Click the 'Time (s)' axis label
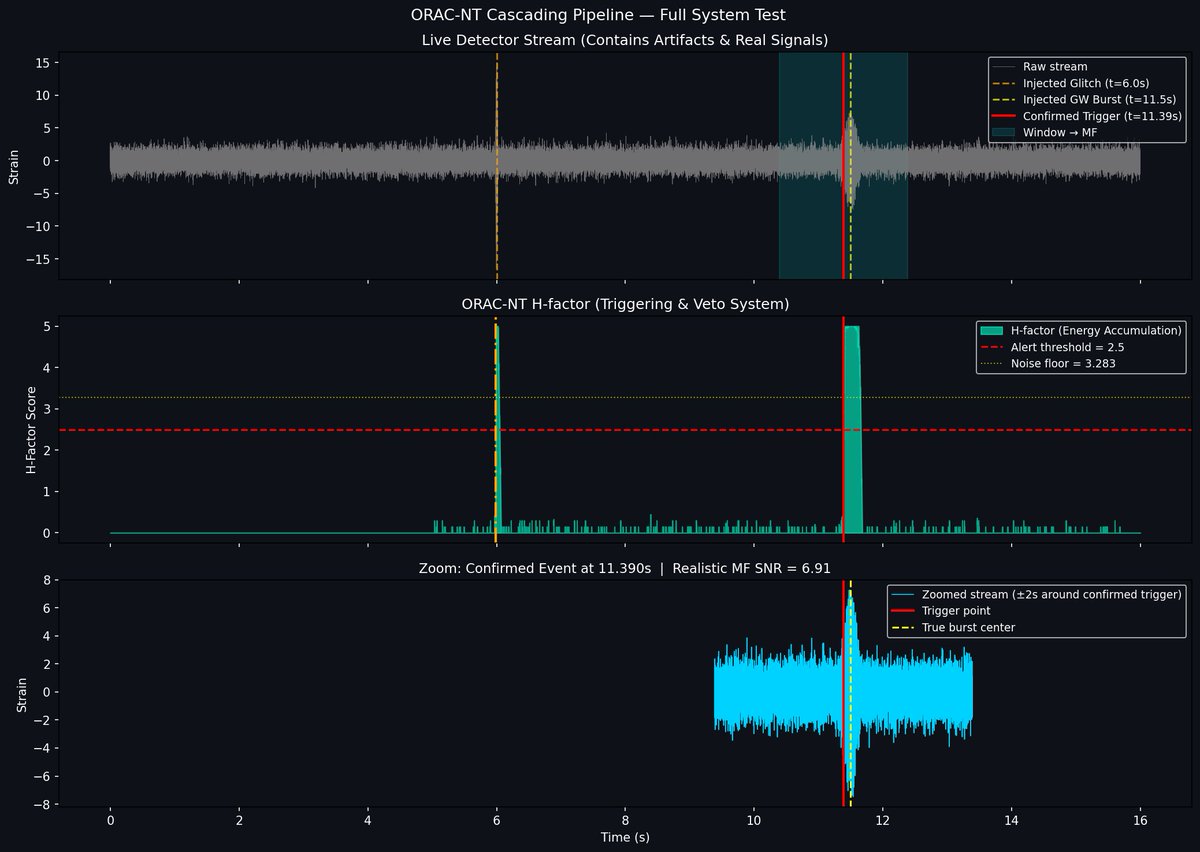Screen dimensions: 1200x852 click(x=627, y=838)
